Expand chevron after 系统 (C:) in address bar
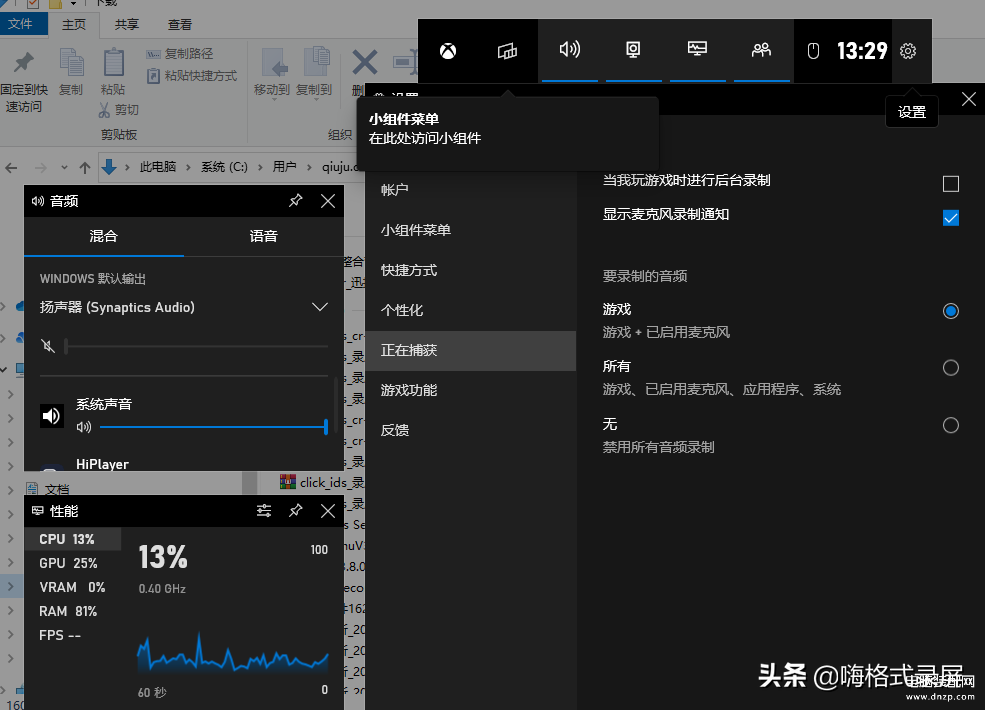The image size is (985, 710). 260,167
